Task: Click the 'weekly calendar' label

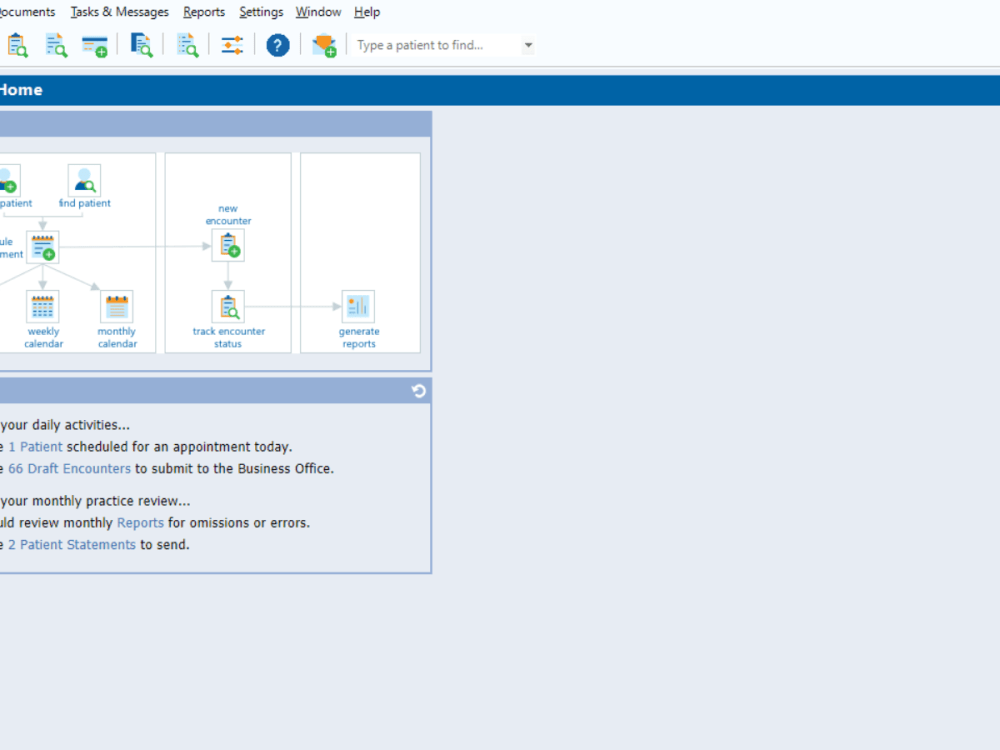Action: 43,337
